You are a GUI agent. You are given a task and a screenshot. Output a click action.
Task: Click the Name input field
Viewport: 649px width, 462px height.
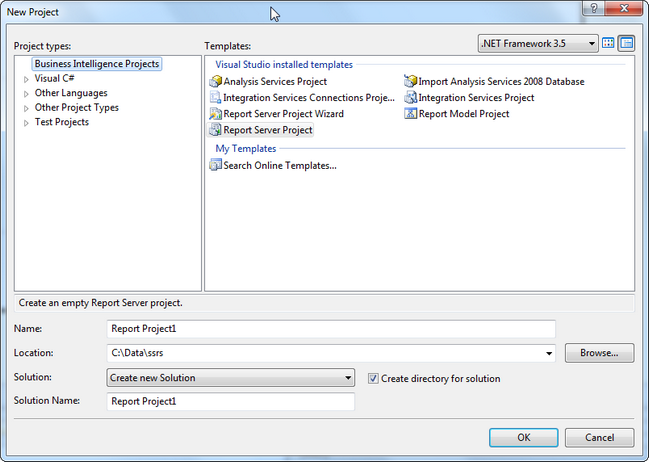(x=331, y=329)
